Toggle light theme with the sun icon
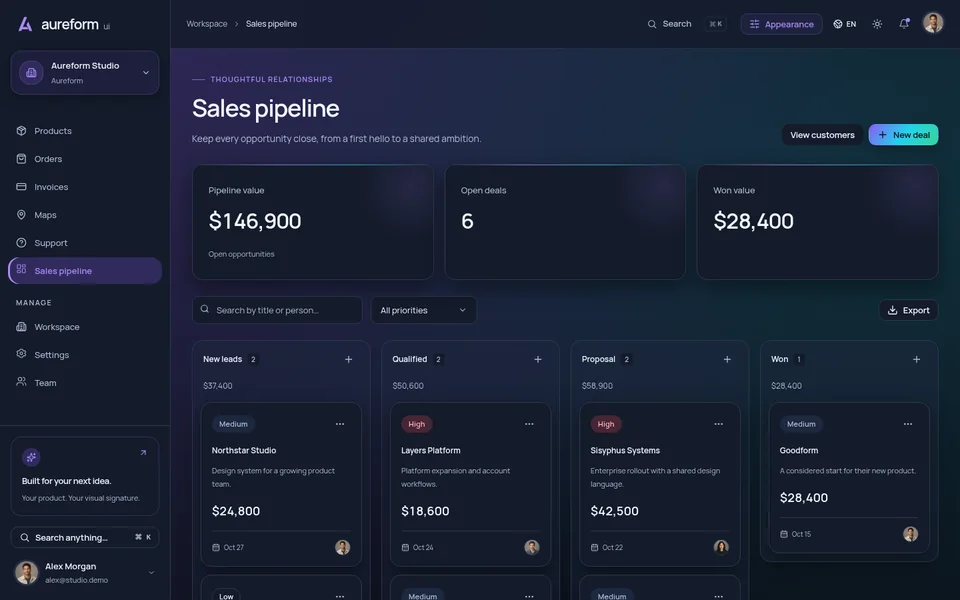 (877, 24)
